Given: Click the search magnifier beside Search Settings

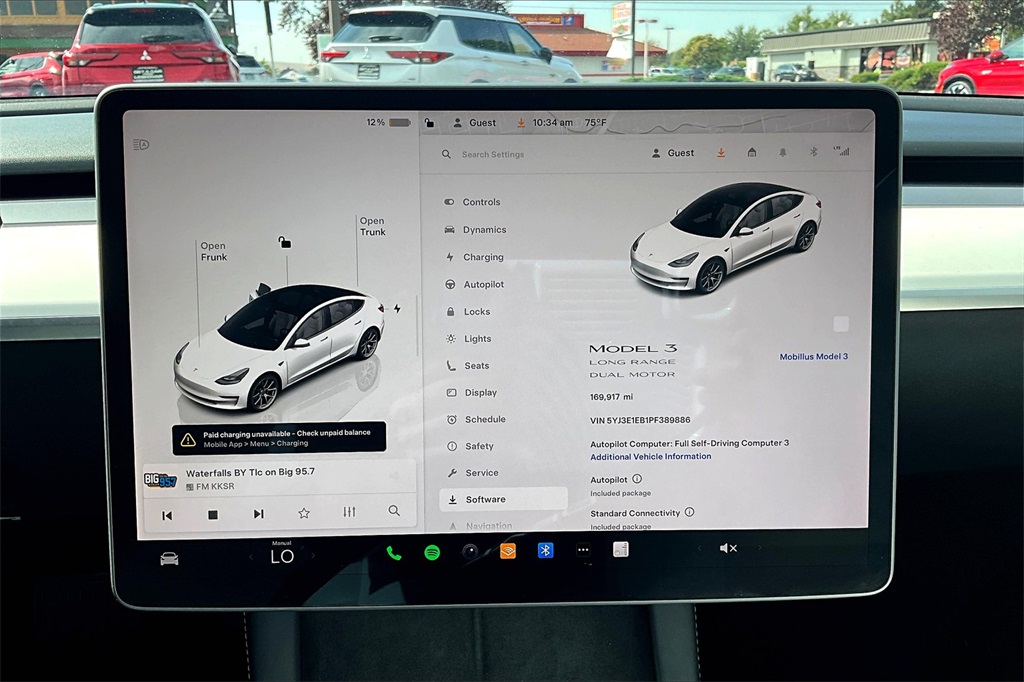Looking at the screenshot, I should 446,154.
